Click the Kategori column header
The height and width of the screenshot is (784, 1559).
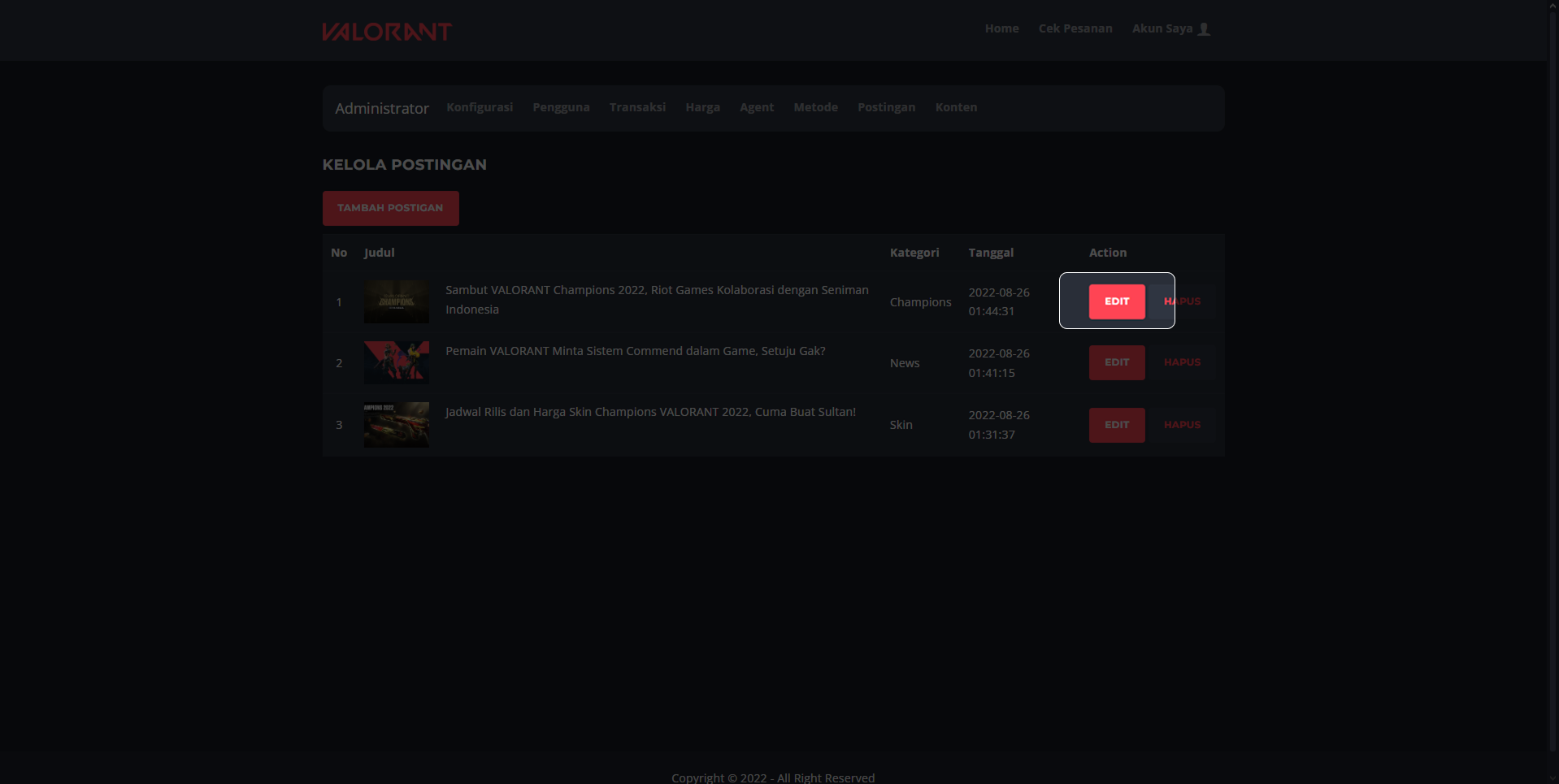[x=914, y=253]
